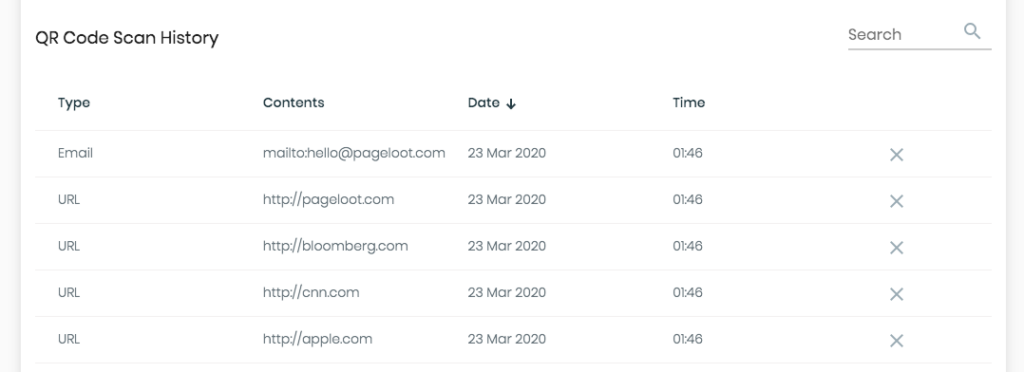Open the http://bloomberg.com link

(x=335, y=246)
